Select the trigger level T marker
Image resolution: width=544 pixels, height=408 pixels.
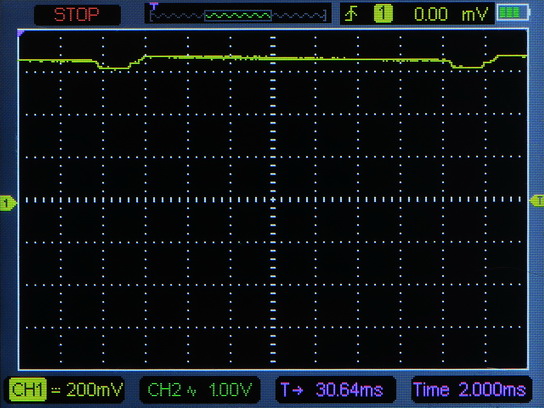pyautogui.click(x=537, y=201)
